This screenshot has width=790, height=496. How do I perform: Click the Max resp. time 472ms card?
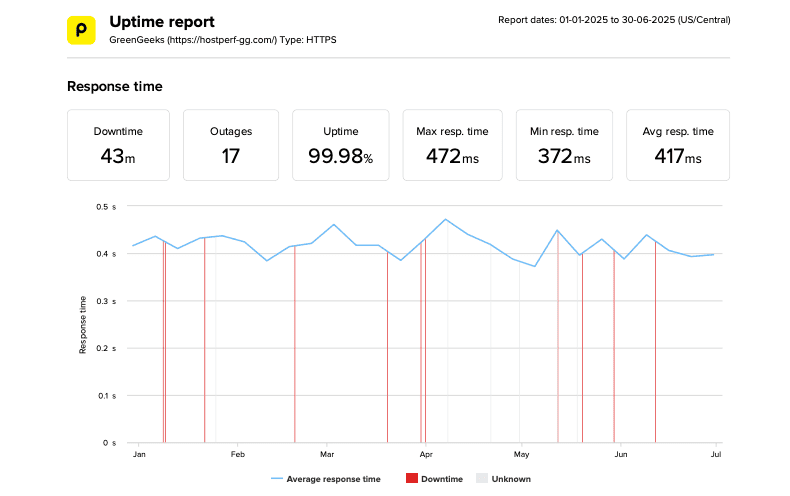tap(452, 145)
